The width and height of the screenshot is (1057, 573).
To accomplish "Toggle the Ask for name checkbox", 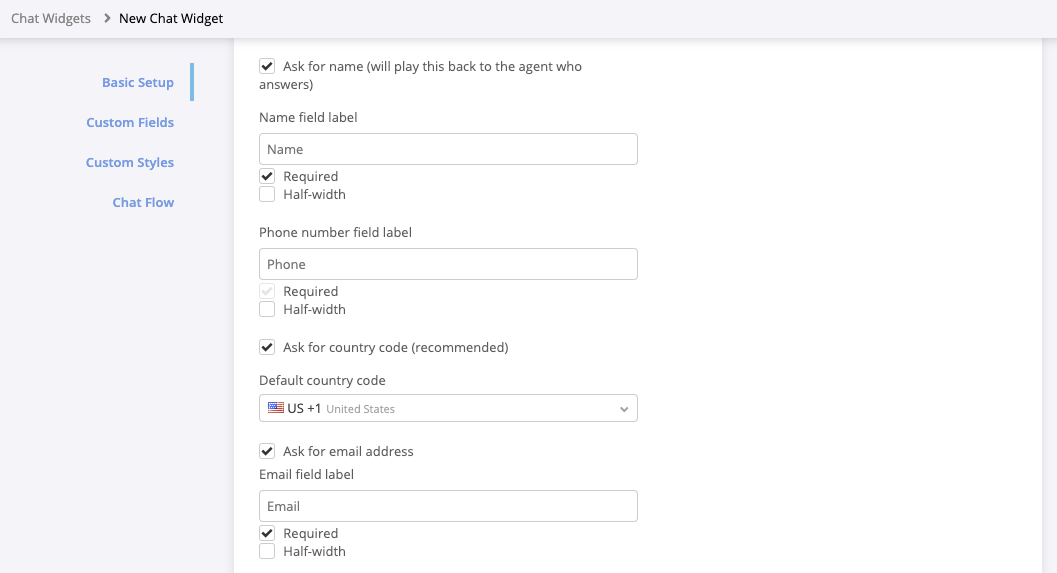I will (x=267, y=66).
